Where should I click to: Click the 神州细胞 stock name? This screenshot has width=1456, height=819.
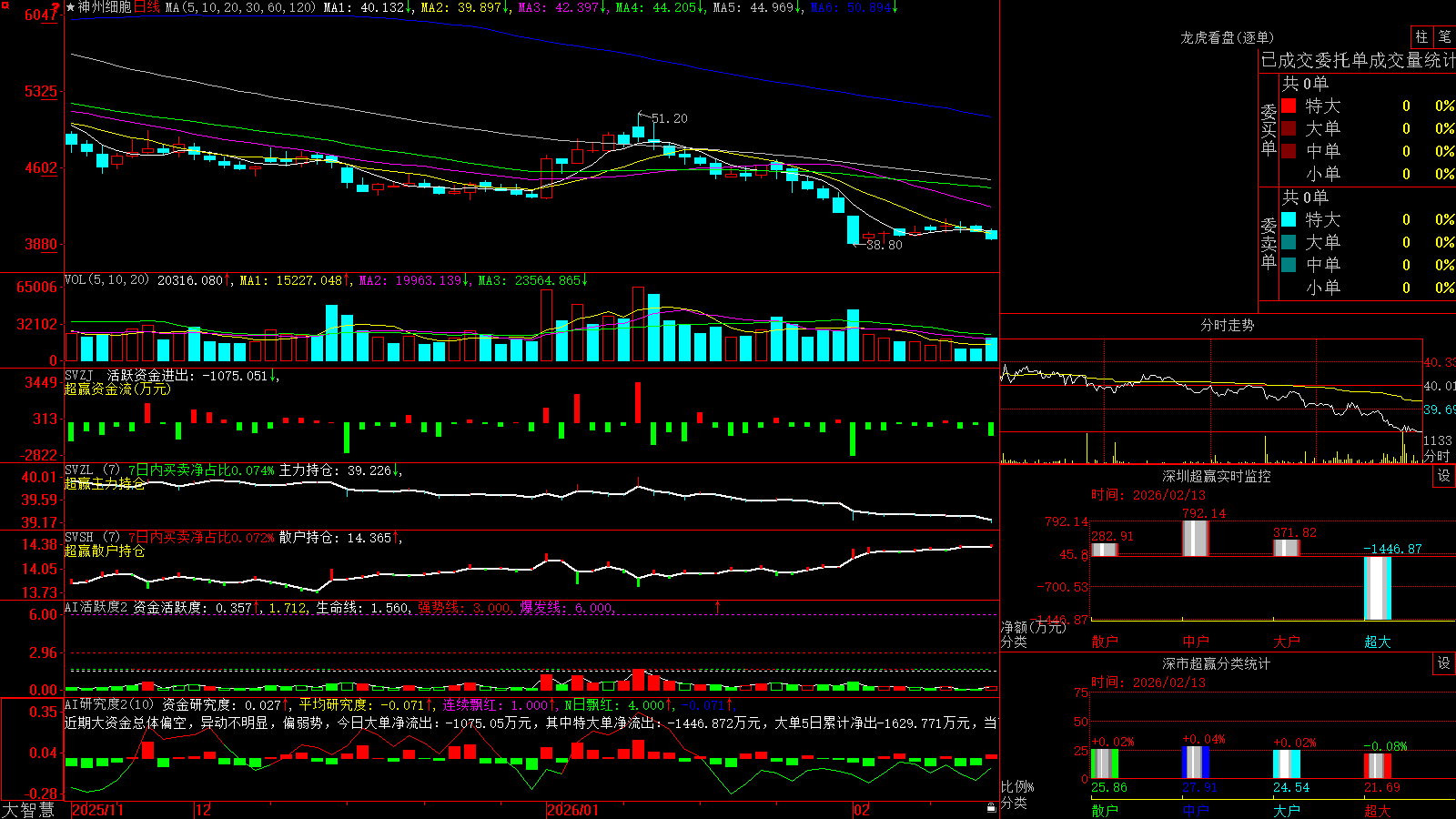[x=105, y=7]
